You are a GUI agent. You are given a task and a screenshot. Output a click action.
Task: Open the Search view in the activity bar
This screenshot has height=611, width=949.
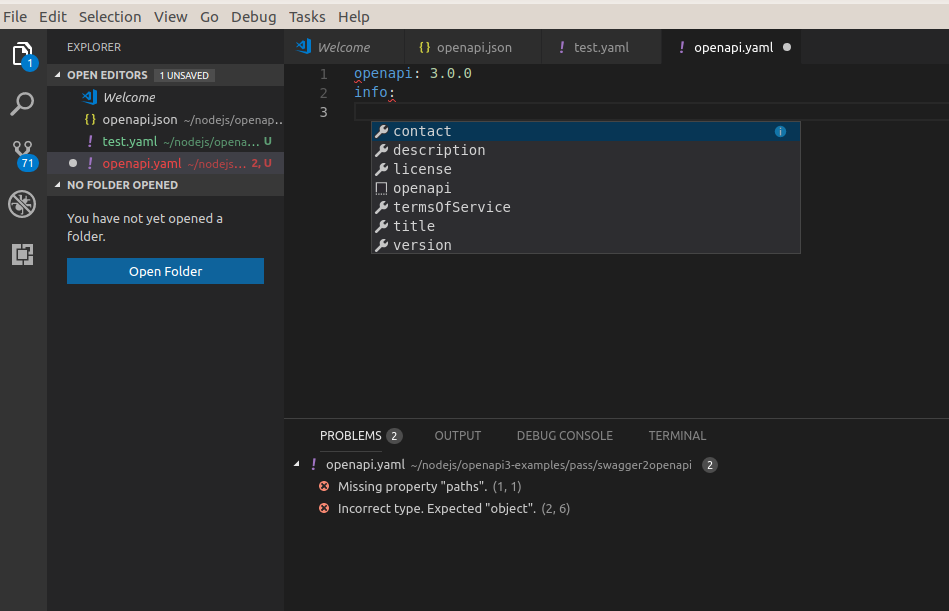point(22,104)
